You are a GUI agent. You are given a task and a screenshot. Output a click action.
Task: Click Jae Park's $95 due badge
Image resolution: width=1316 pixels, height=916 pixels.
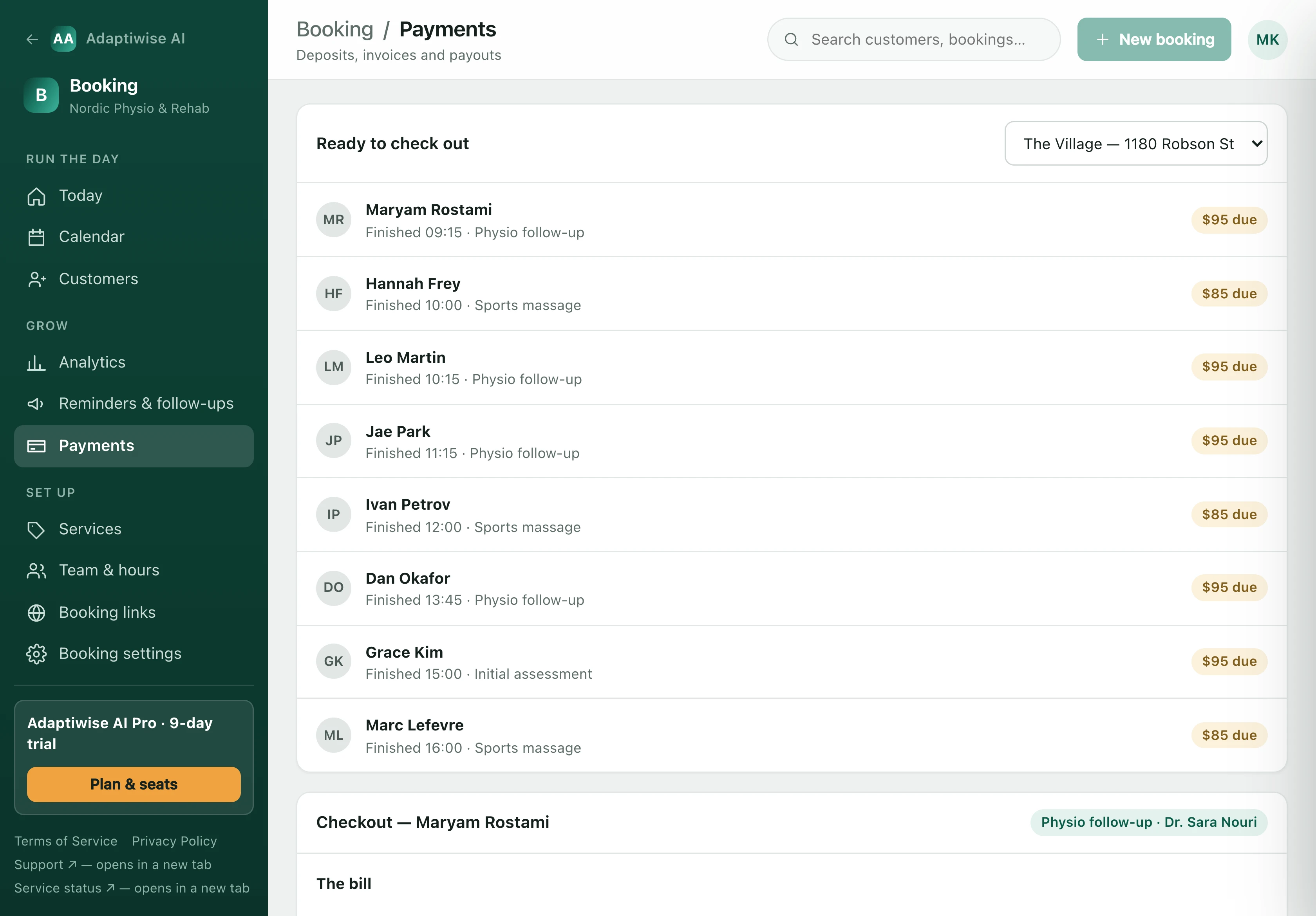[1229, 440]
